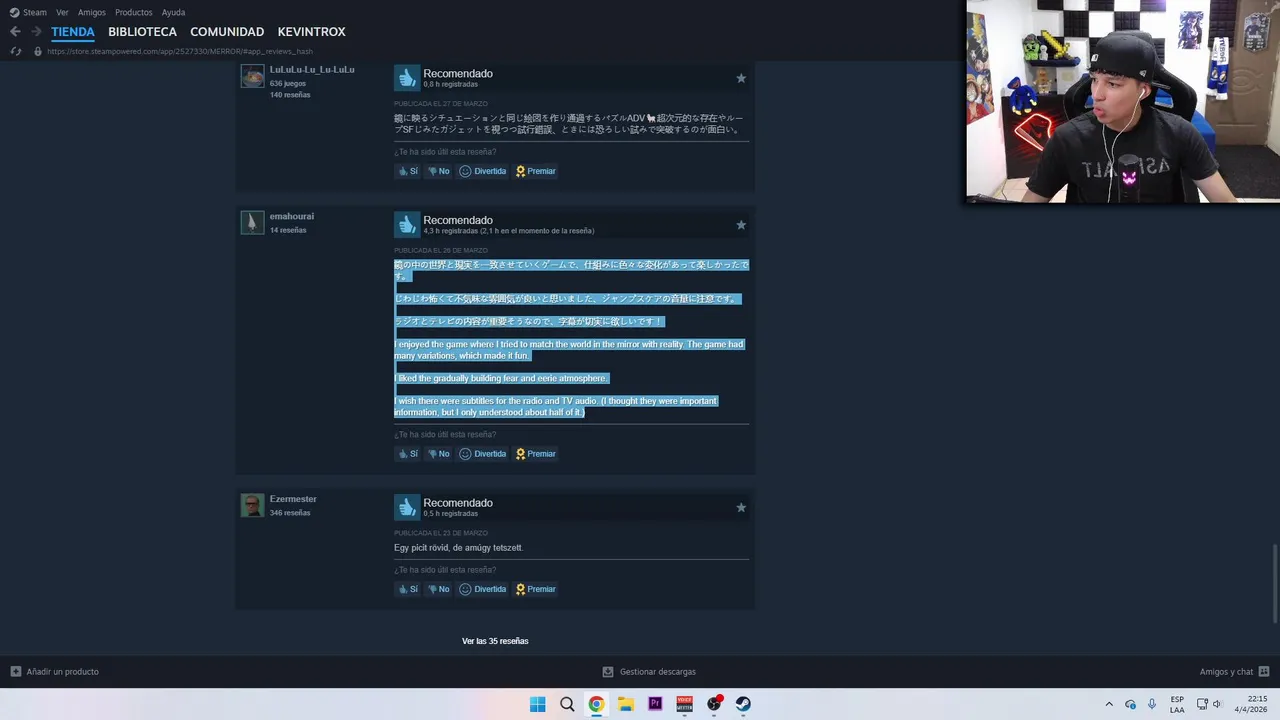Click the 'Egy picit rövid, de amúgy tetszett.' text
The width and height of the screenshot is (1280, 720).
(x=458, y=548)
